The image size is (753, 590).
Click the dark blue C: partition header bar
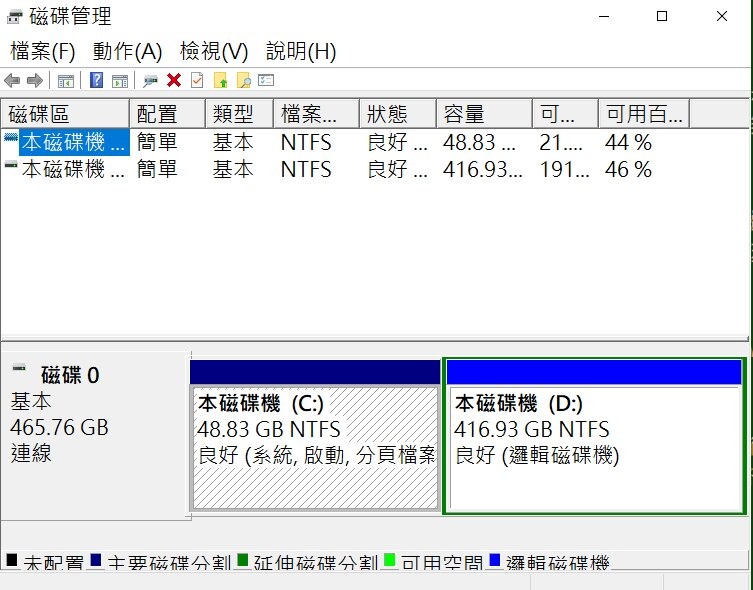click(x=315, y=372)
